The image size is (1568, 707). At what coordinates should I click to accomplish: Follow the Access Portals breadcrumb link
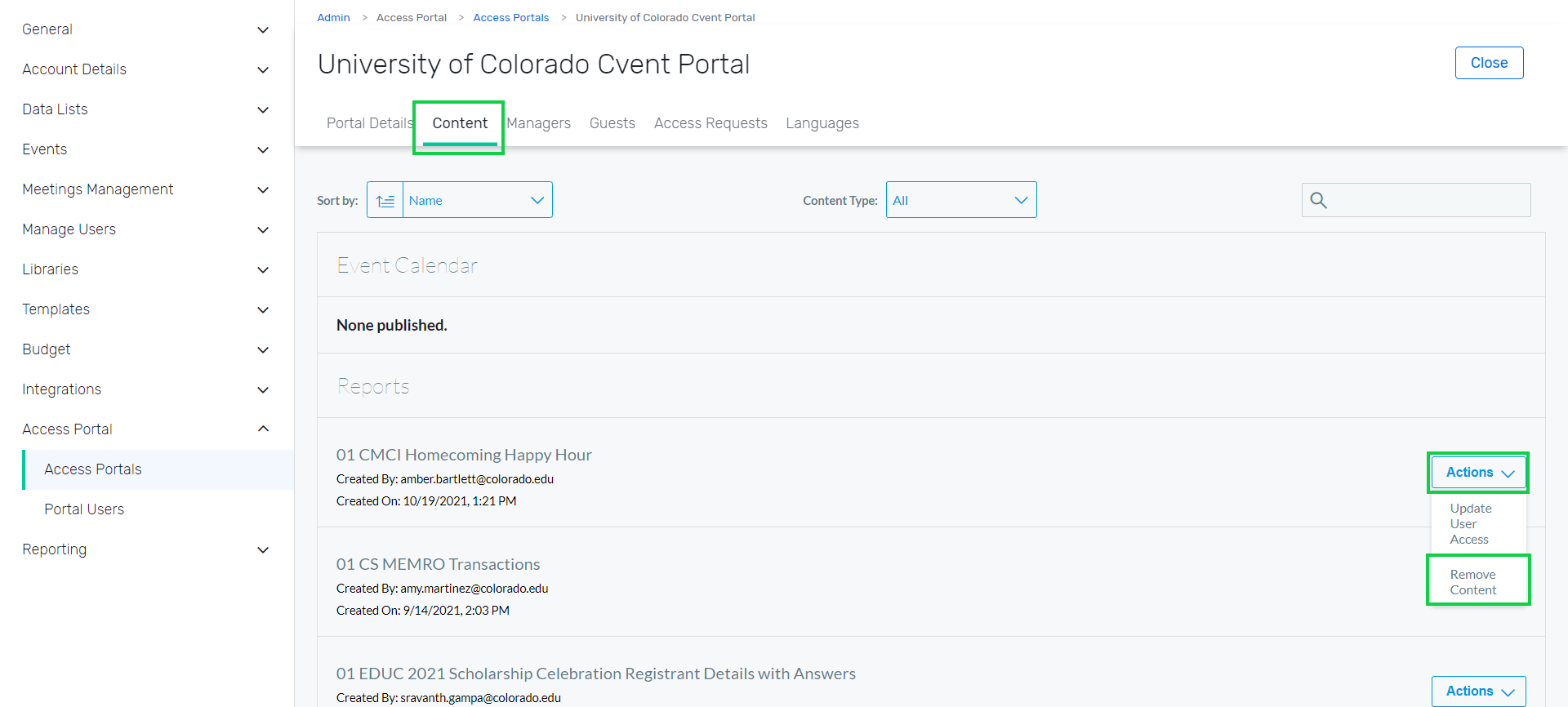[511, 17]
